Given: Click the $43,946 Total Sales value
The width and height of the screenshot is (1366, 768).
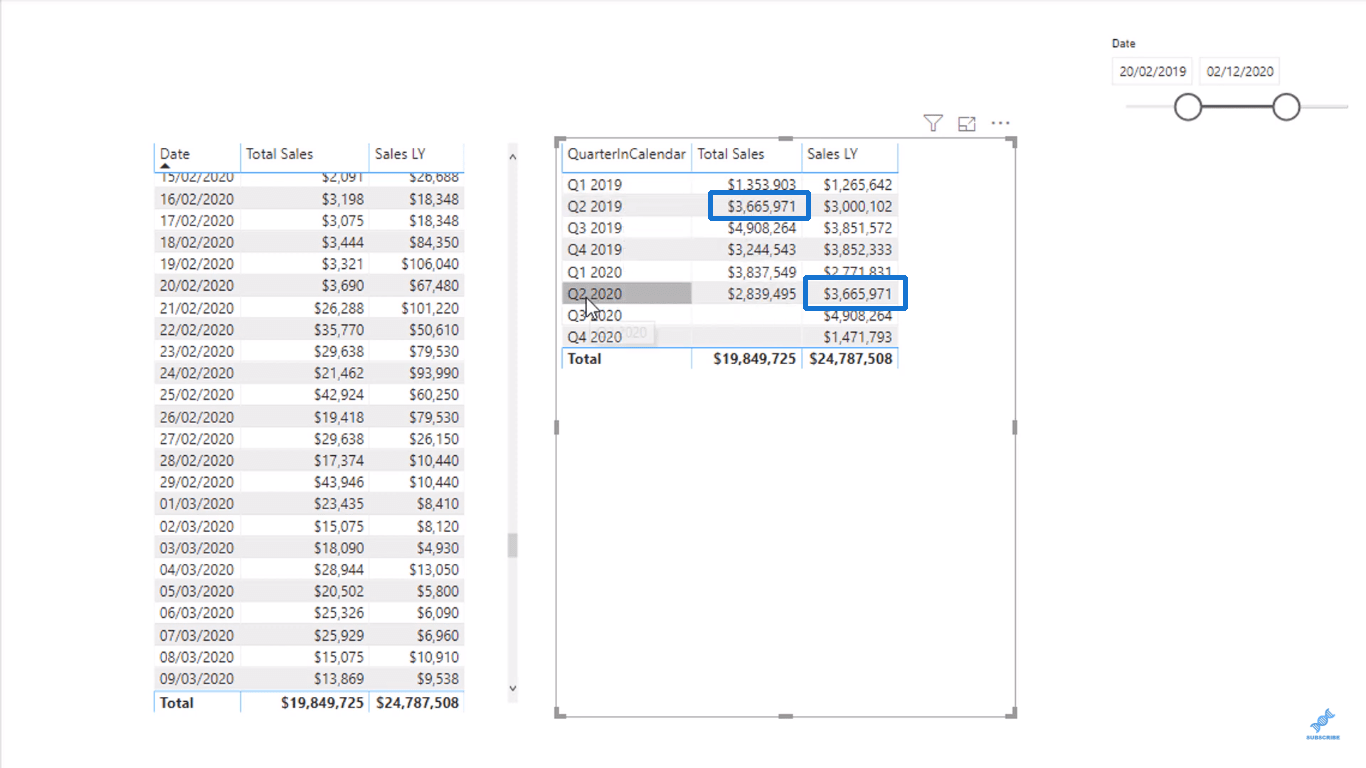Looking at the screenshot, I should 340,482.
